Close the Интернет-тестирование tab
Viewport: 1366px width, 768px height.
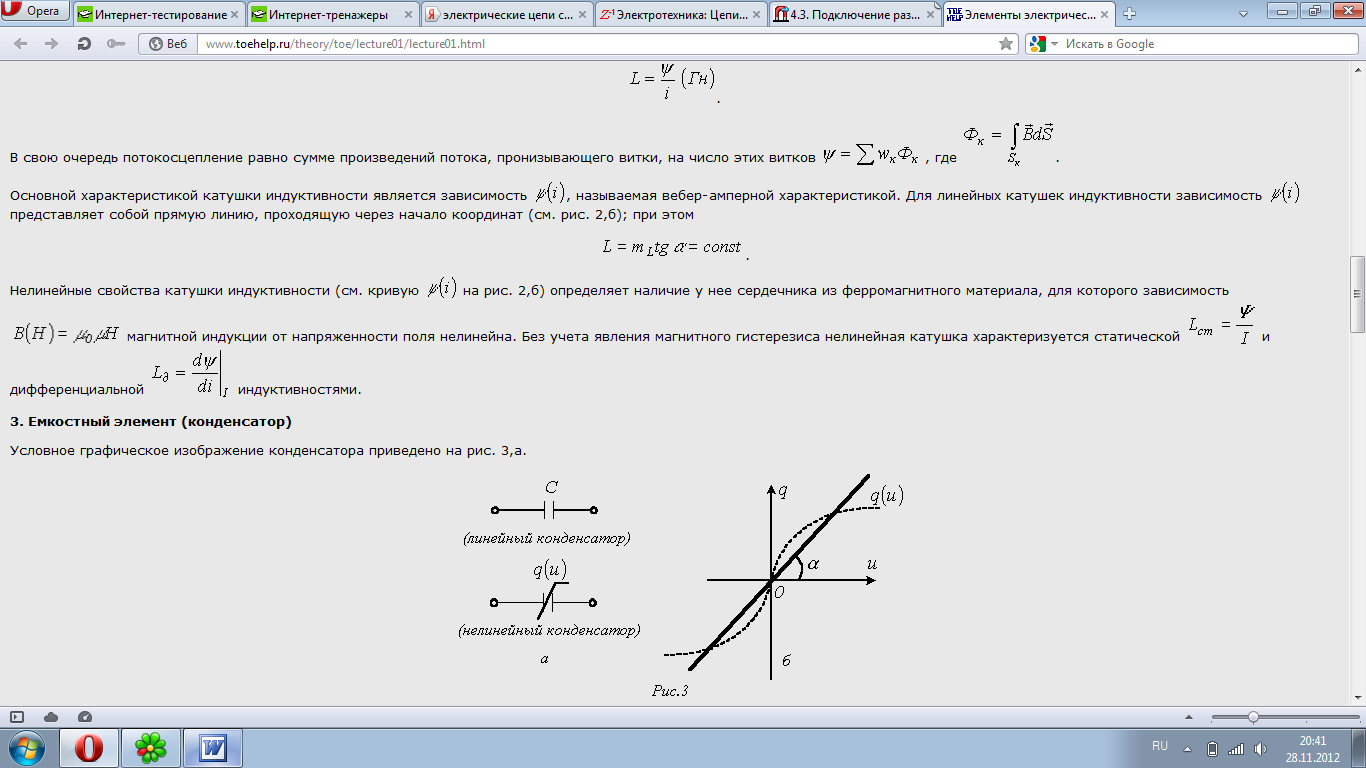(233, 15)
